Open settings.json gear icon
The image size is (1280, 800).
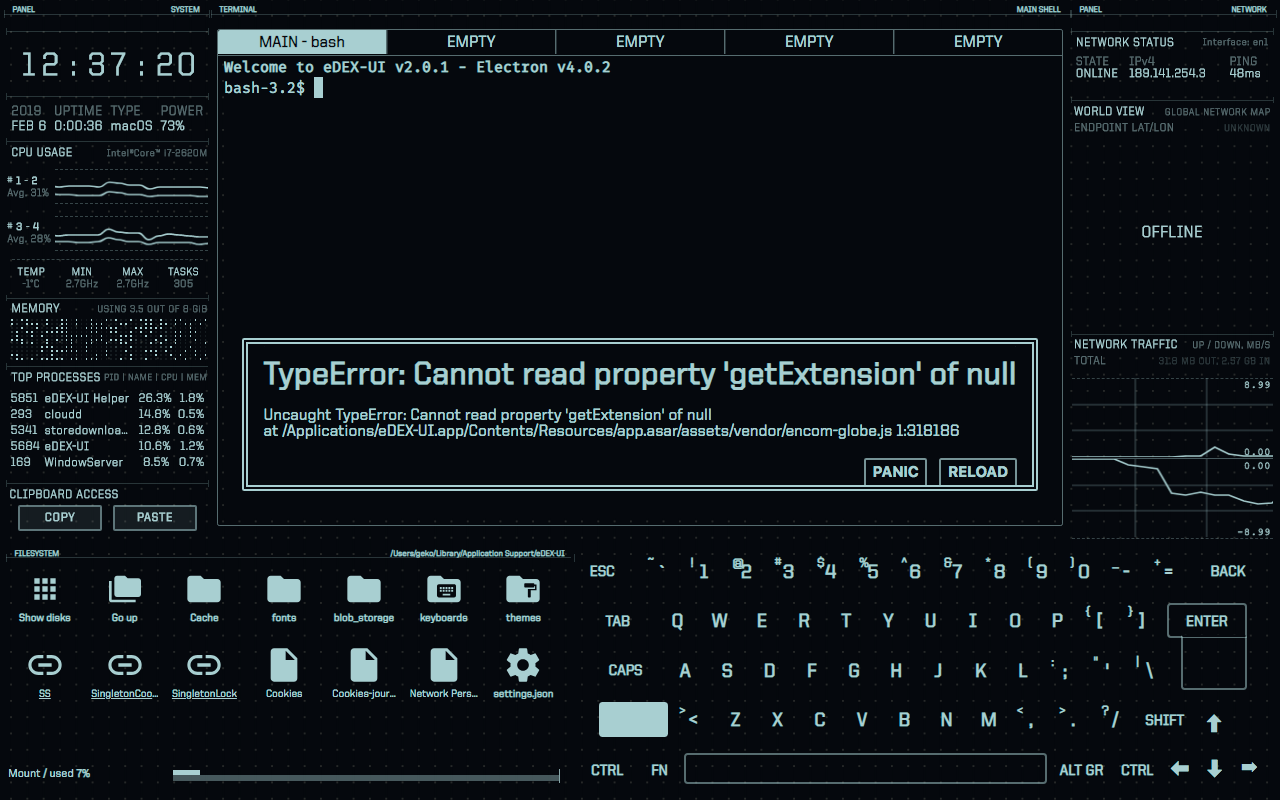pyautogui.click(x=523, y=665)
